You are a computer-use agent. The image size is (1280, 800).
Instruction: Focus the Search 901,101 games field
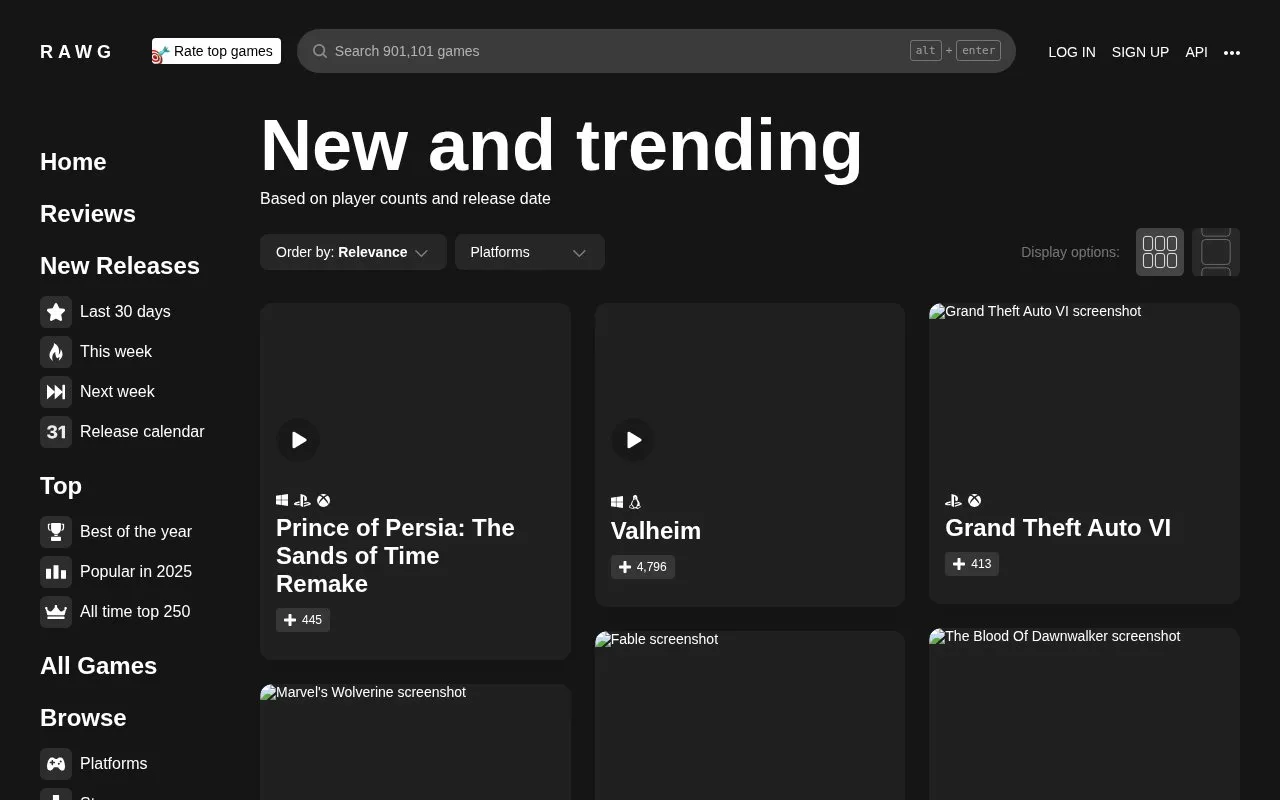click(656, 51)
